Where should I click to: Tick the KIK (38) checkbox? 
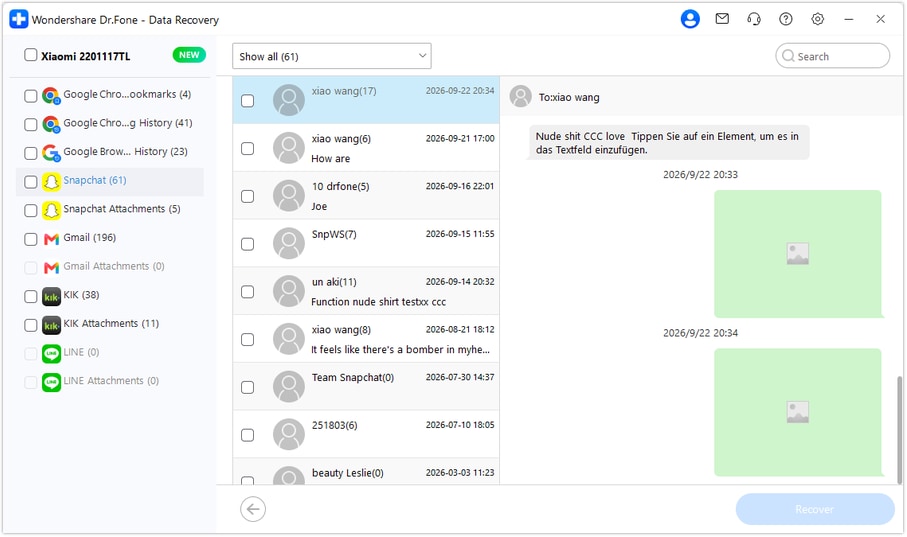pyautogui.click(x=31, y=296)
